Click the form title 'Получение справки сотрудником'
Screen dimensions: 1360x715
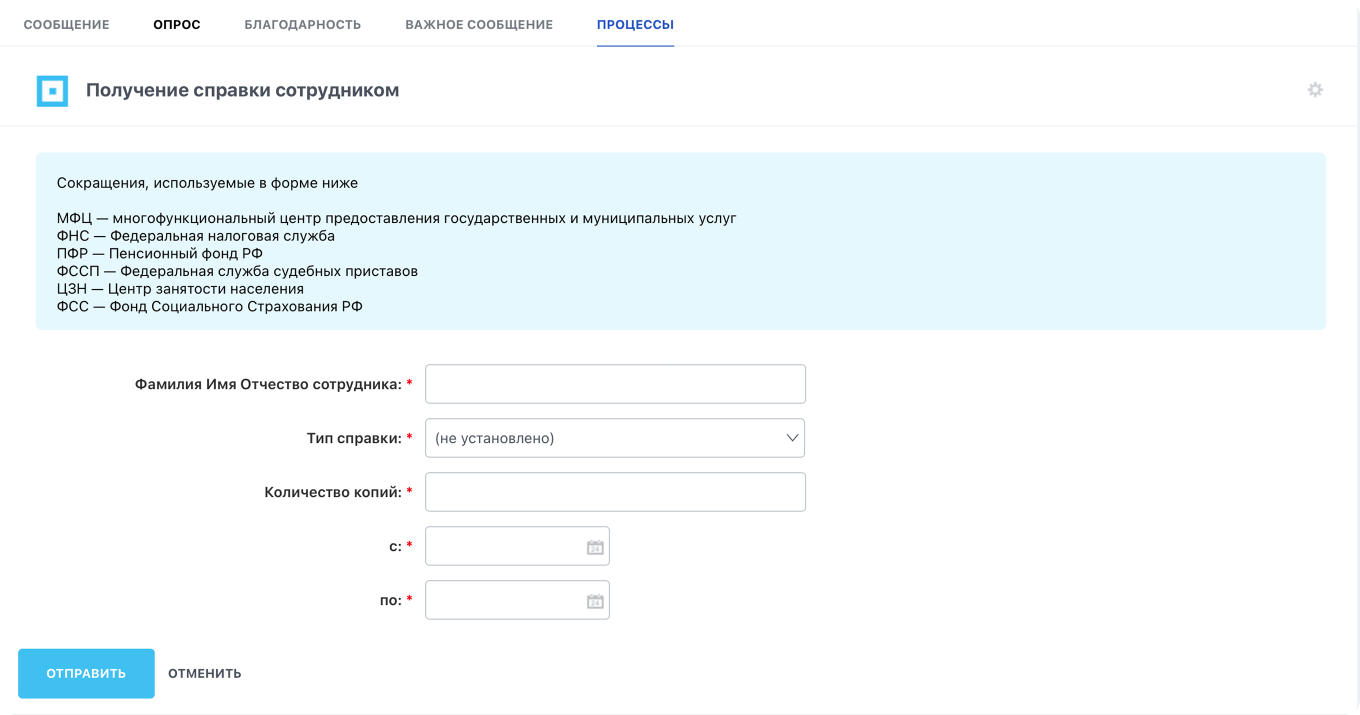(243, 89)
